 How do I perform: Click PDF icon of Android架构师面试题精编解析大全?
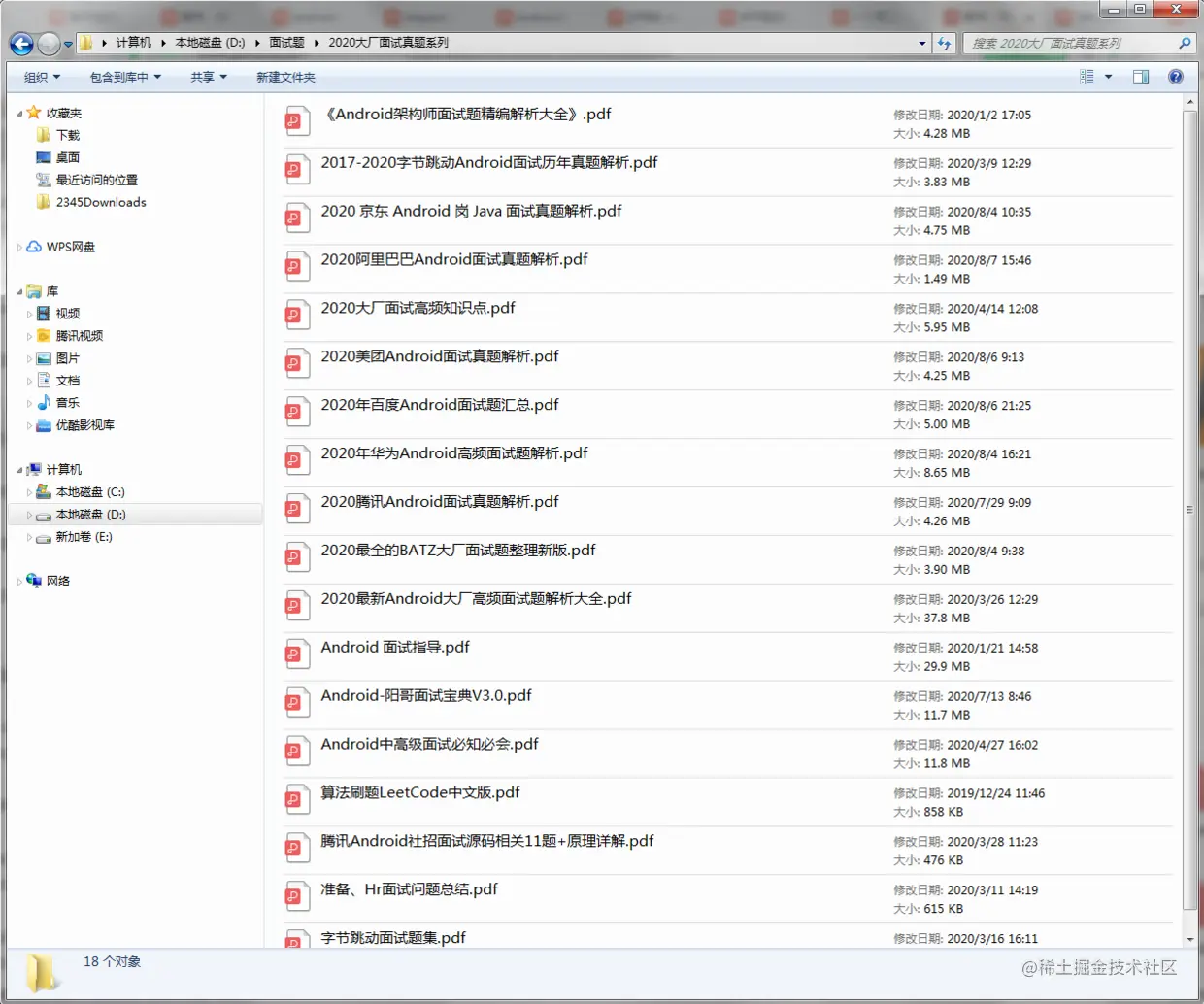pos(296,121)
